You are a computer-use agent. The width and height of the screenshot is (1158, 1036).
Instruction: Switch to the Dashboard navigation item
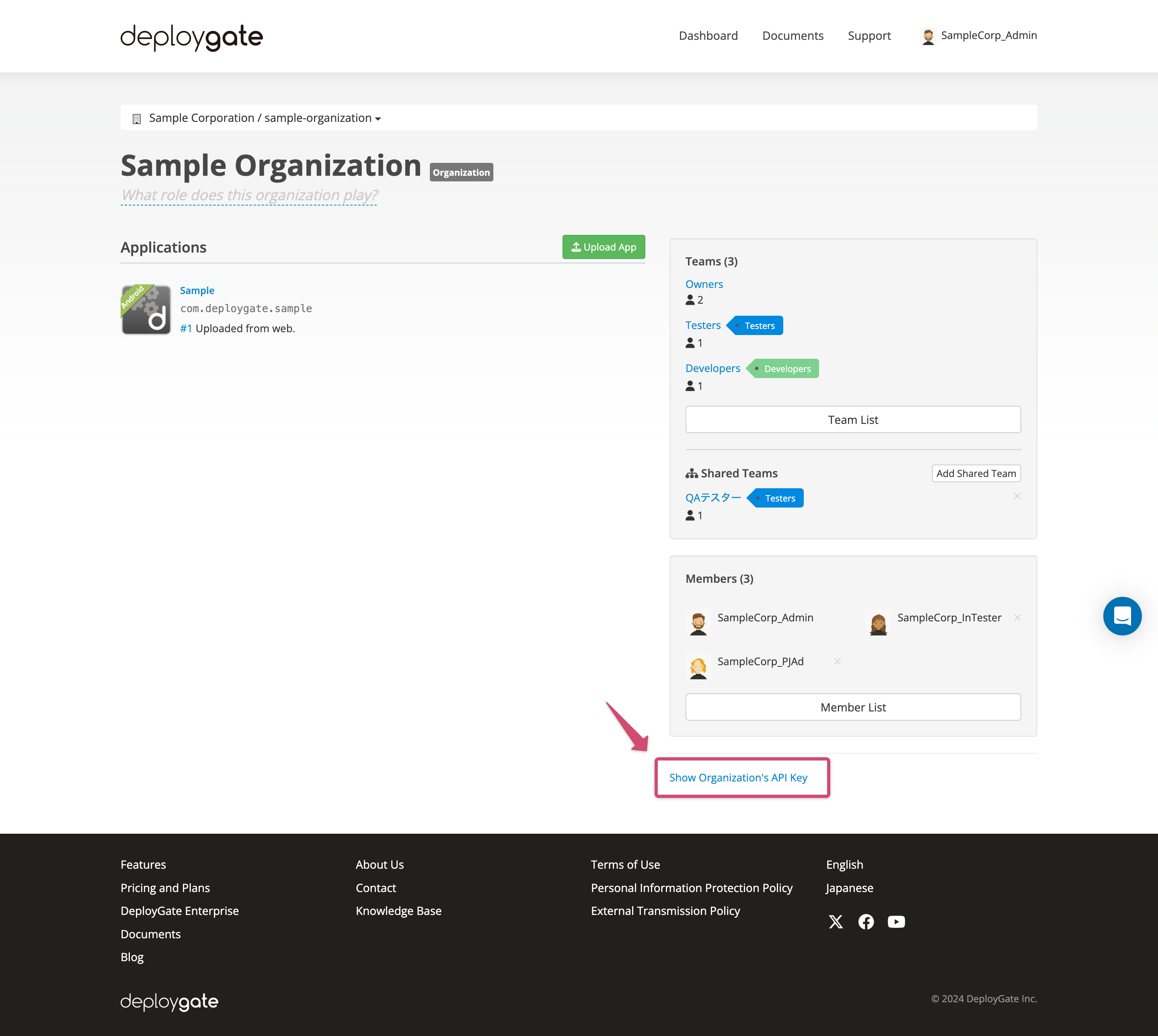click(x=708, y=35)
